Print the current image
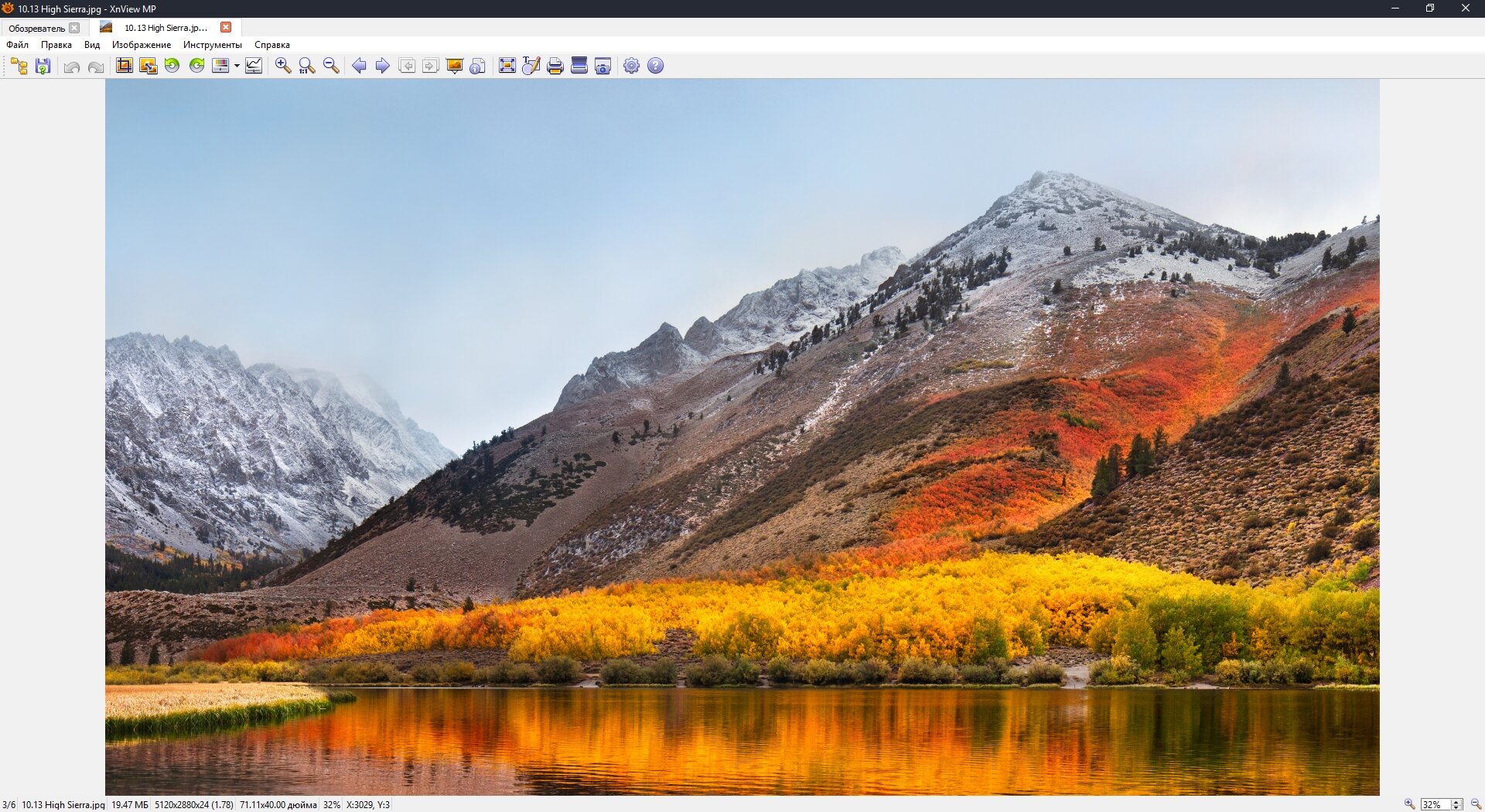The width and height of the screenshot is (1485, 812). pos(555,66)
